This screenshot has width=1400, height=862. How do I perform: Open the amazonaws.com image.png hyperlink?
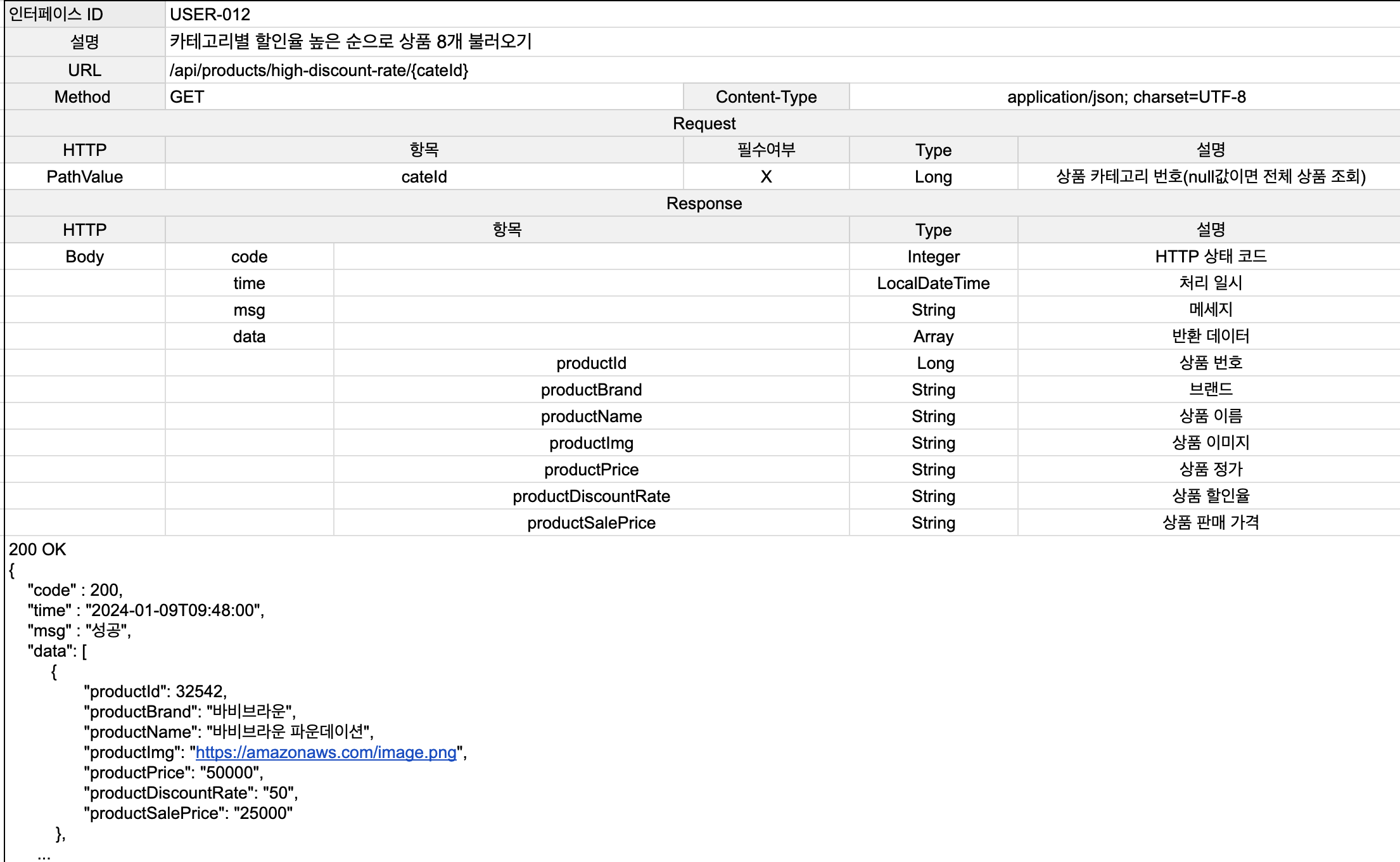tap(326, 752)
